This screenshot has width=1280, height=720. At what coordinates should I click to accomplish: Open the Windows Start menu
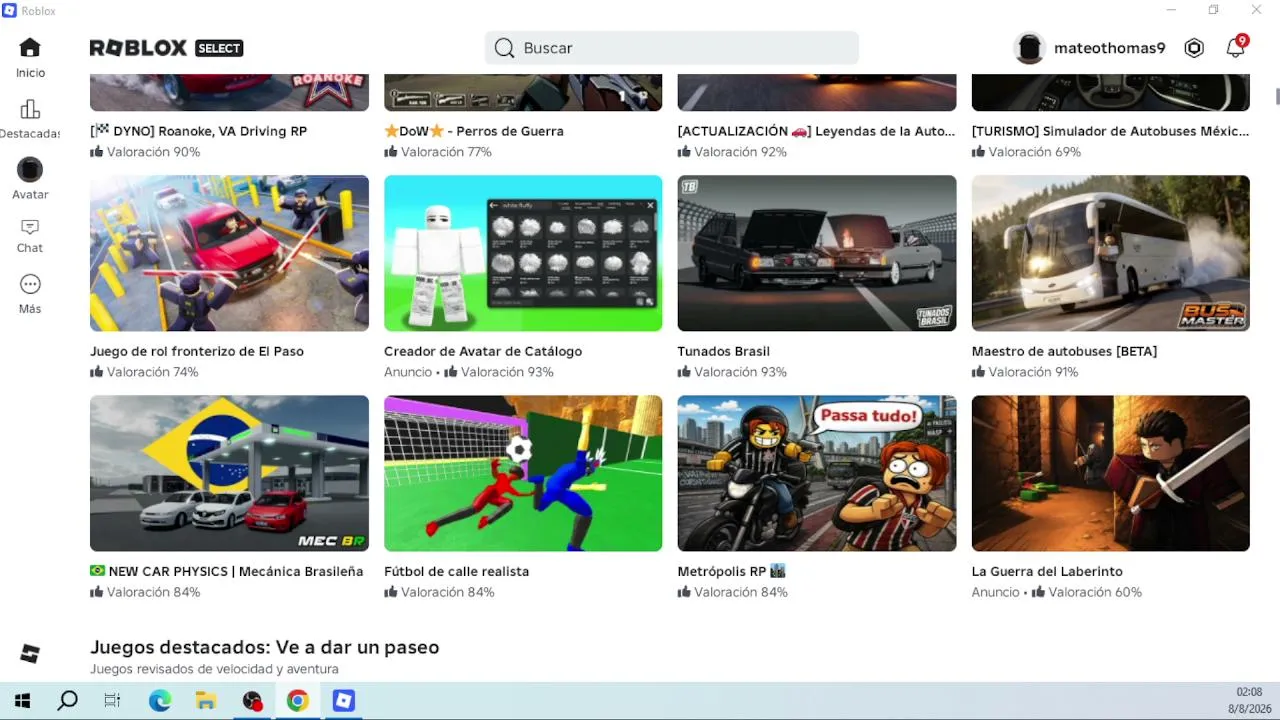pos(22,701)
